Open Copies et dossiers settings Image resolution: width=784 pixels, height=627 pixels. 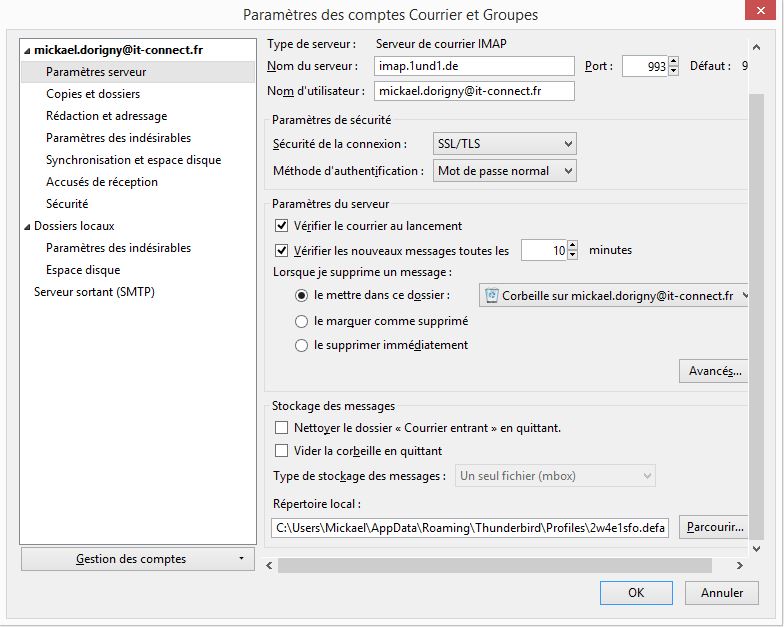coord(93,94)
